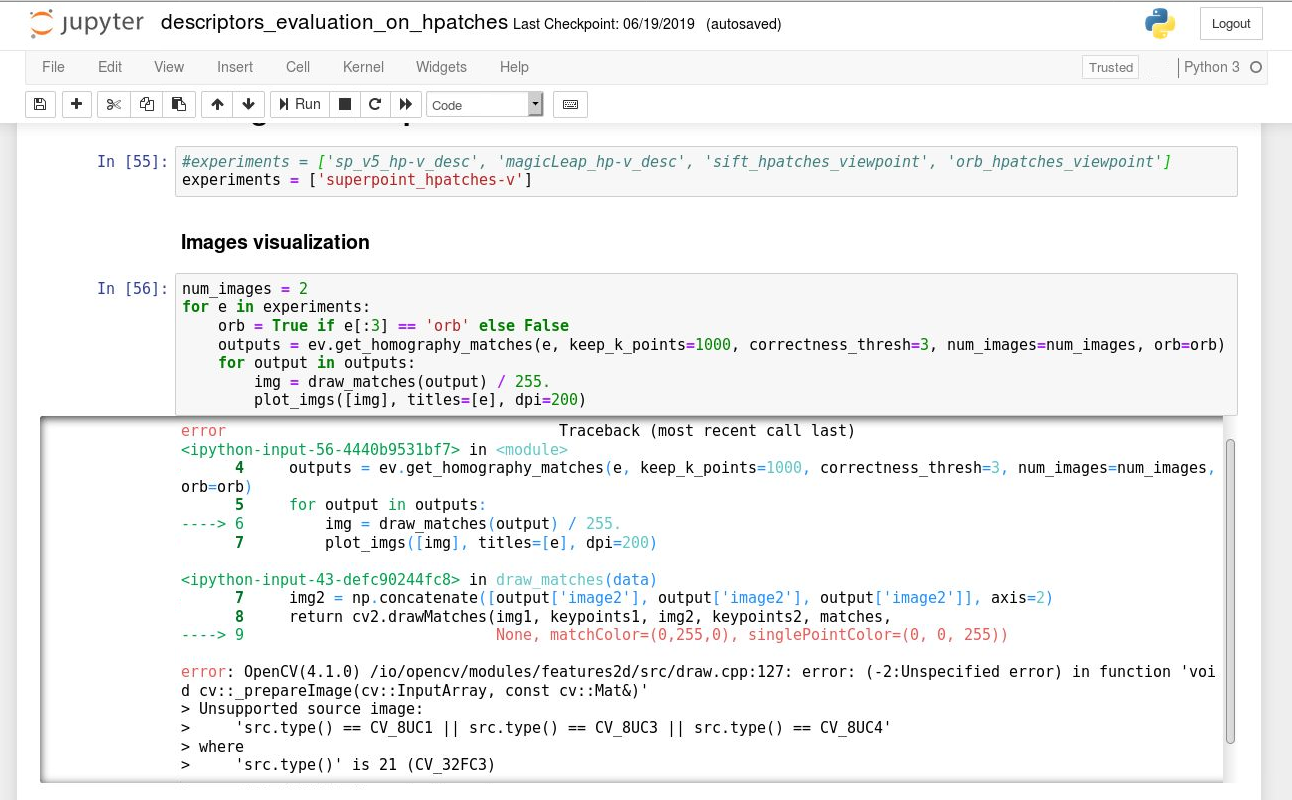This screenshot has height=800, width=1292.
Task: Paste cell from clipboard
Action: point(179,104)
